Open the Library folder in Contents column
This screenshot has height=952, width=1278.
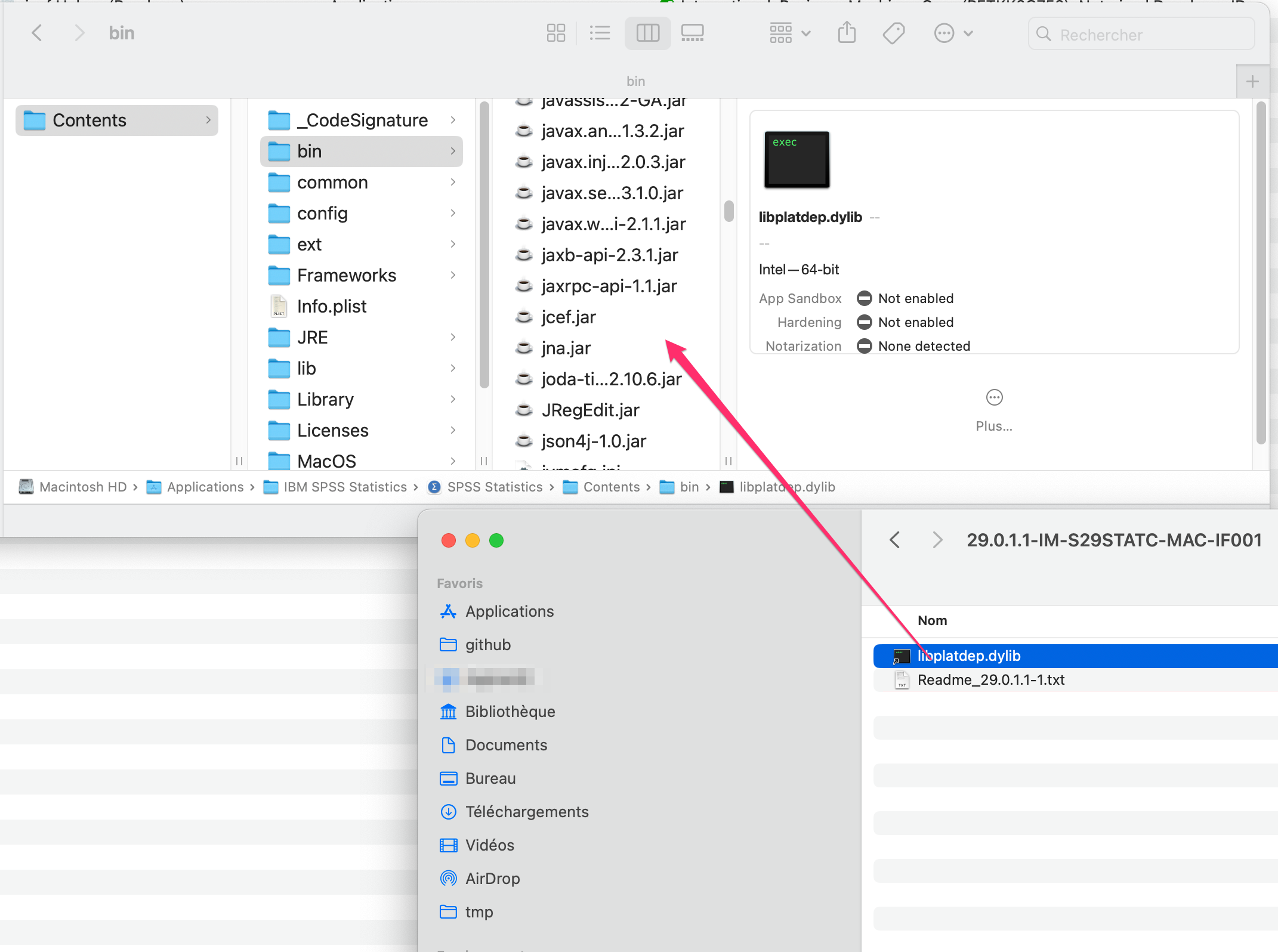325,400
